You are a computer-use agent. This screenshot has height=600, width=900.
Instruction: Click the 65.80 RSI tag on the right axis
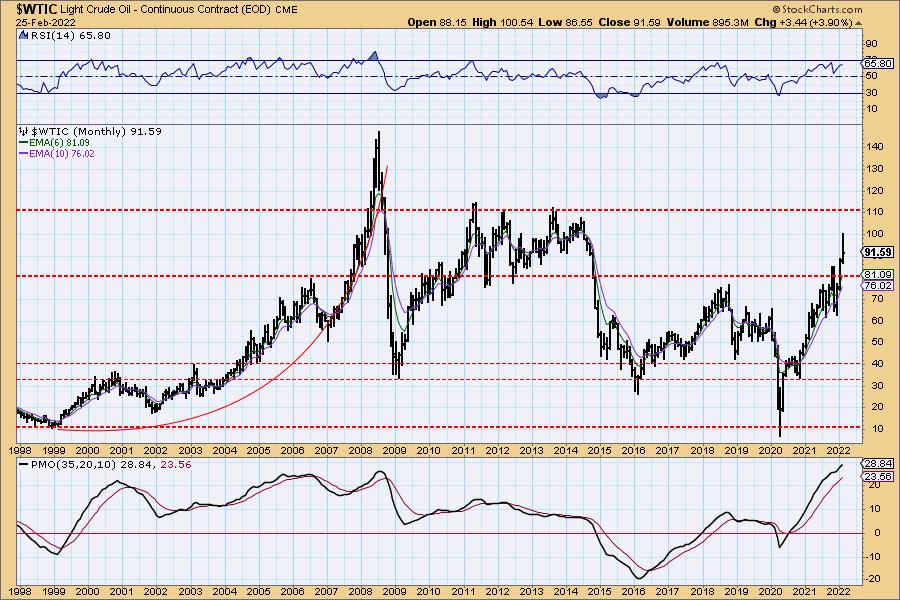pos(878,63)
